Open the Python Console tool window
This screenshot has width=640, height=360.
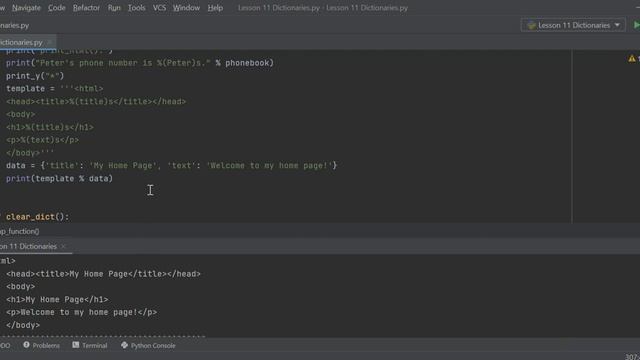pos(148,345)
